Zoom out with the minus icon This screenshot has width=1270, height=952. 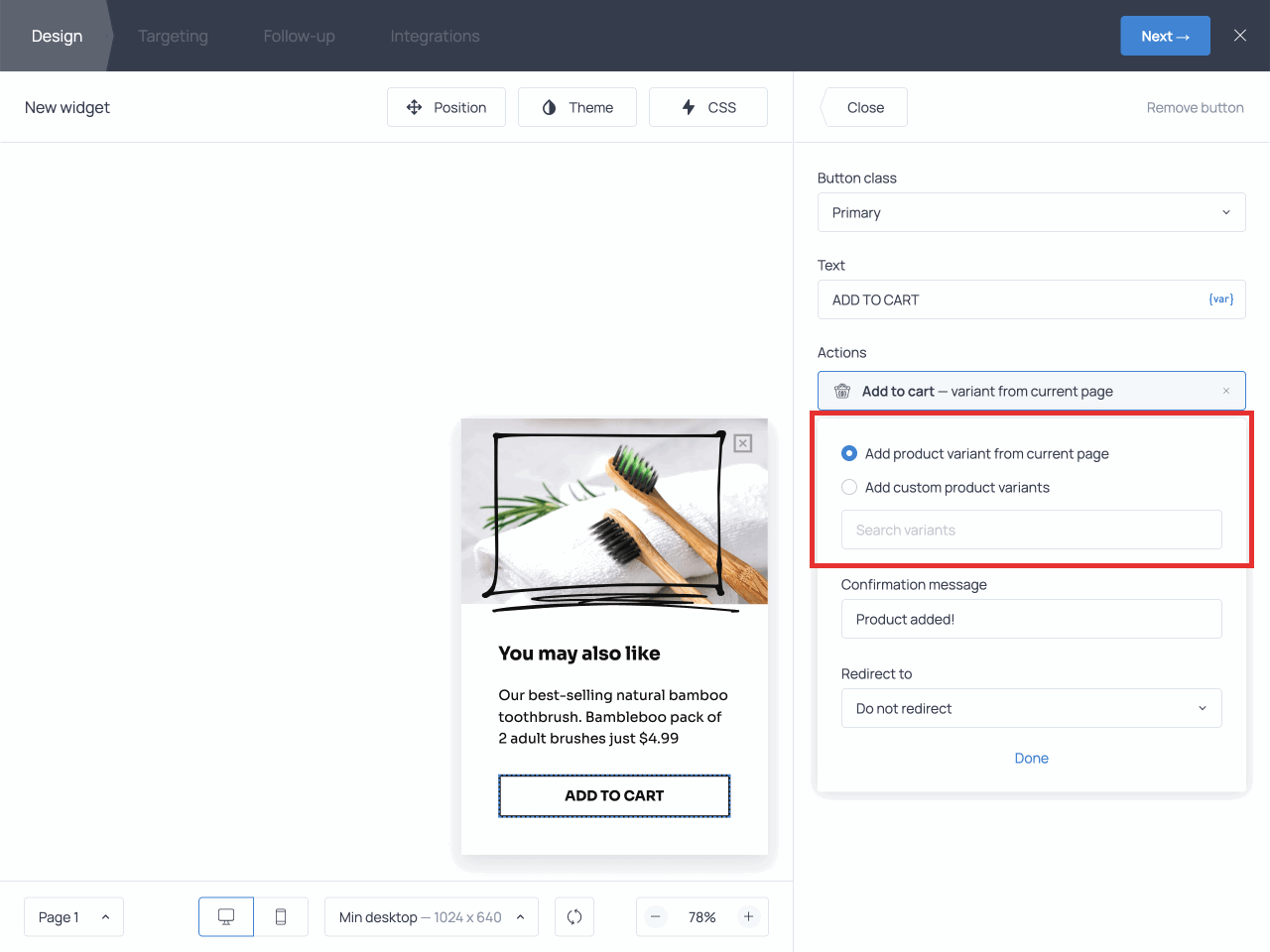pyautogui.click(x=656, y=917)
